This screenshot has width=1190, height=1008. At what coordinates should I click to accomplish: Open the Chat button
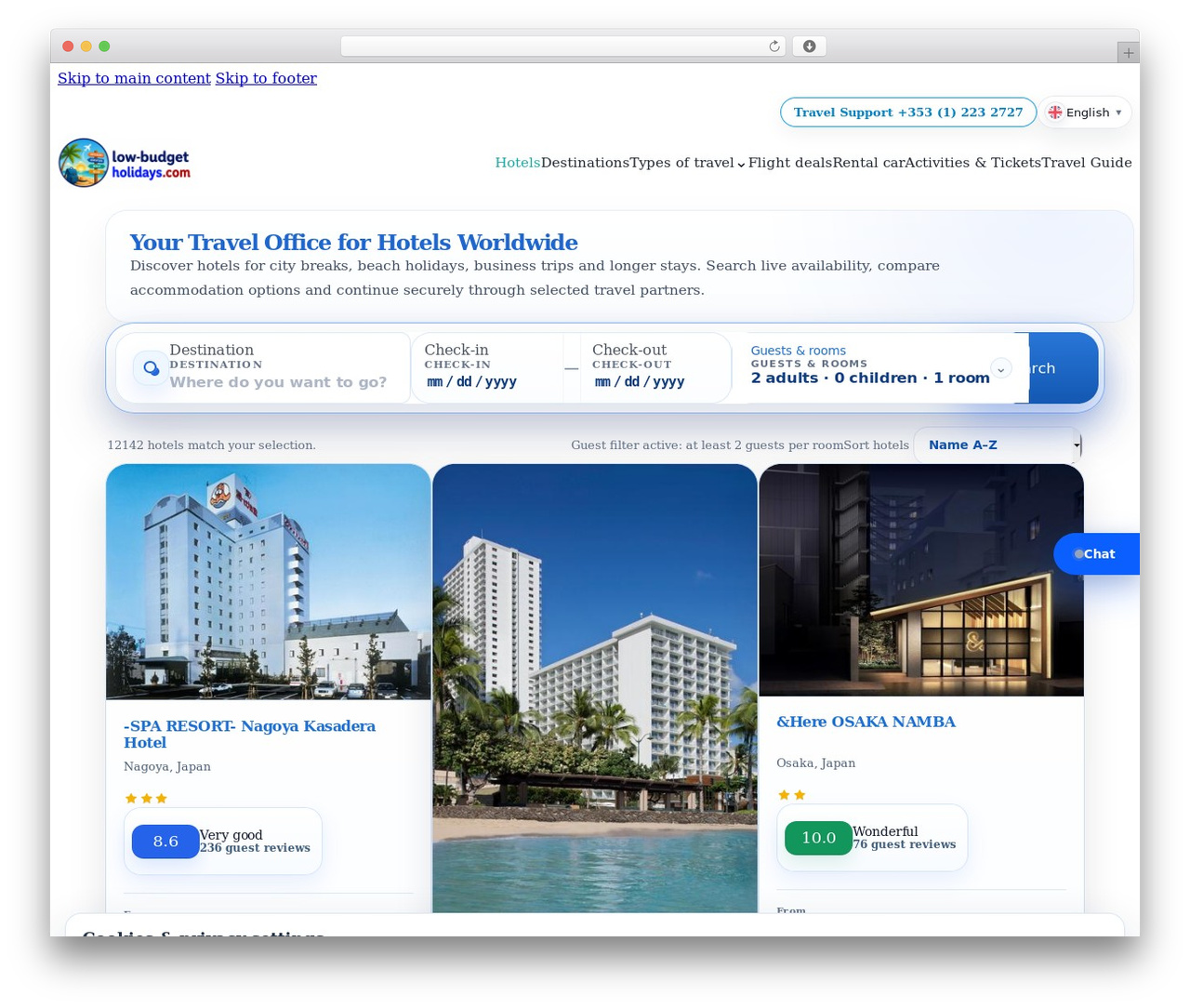click(x=1096, y=554)
